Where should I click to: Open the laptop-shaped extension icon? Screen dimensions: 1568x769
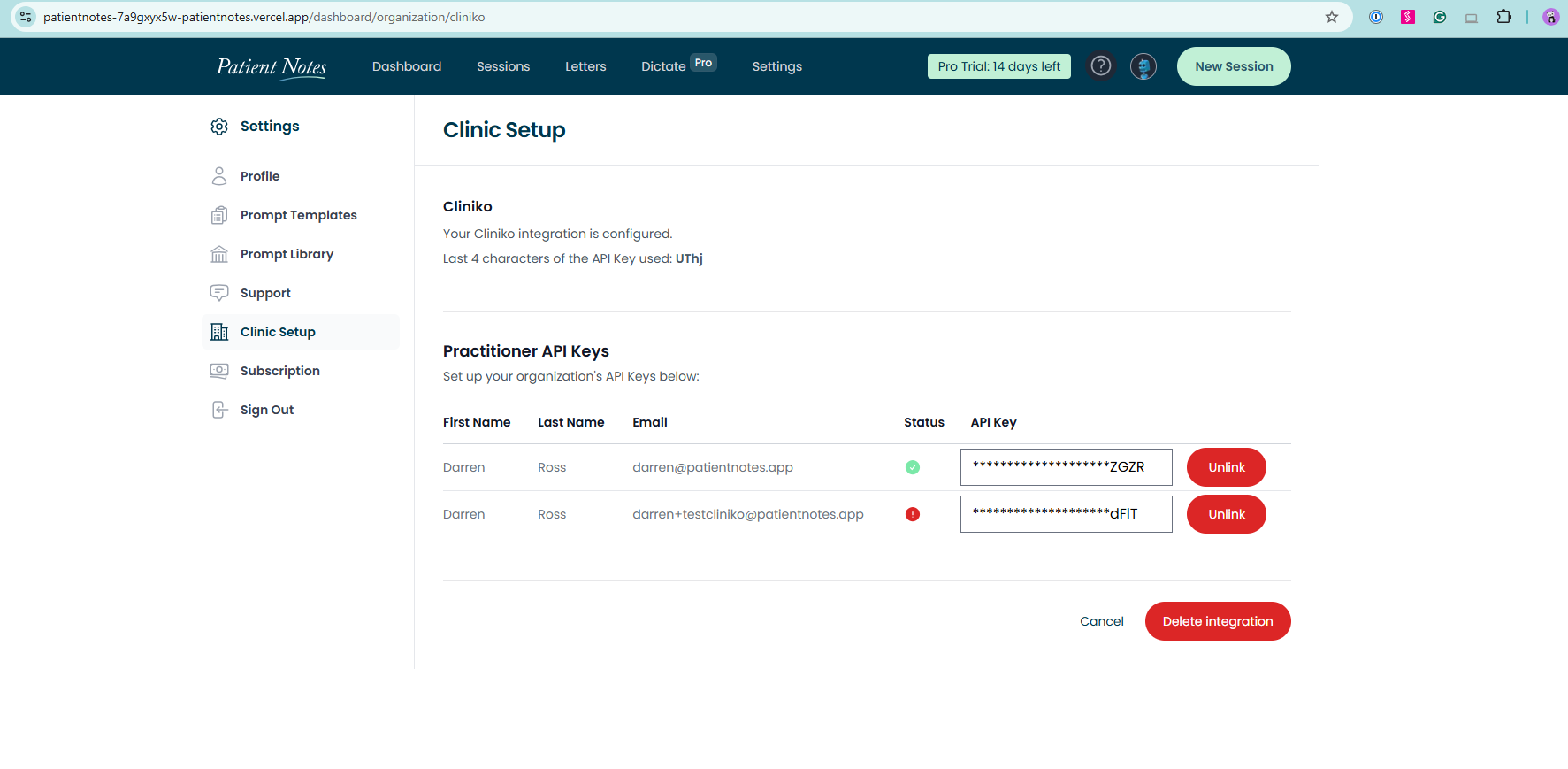1472,18
